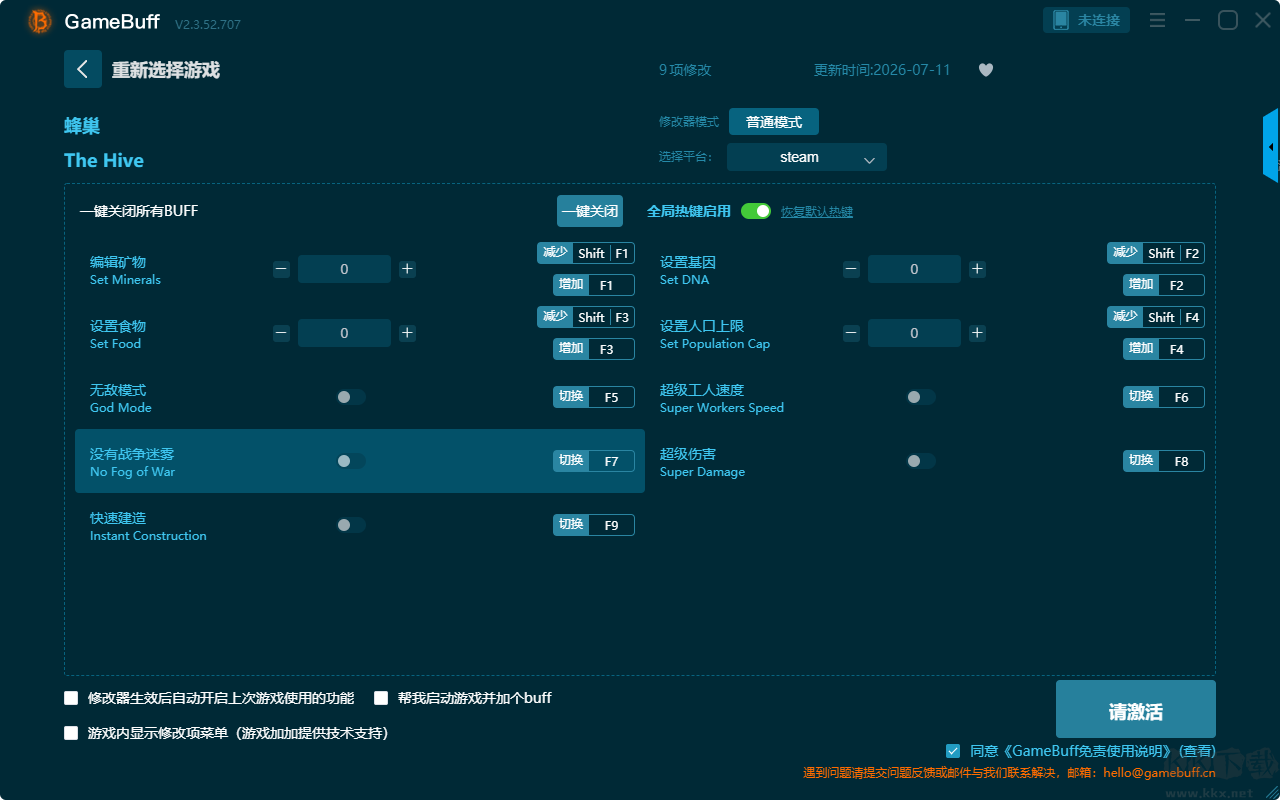Screen dimensions: 1280x800
Task: Enable Super Damage switch
Action: tap(921, 461)
